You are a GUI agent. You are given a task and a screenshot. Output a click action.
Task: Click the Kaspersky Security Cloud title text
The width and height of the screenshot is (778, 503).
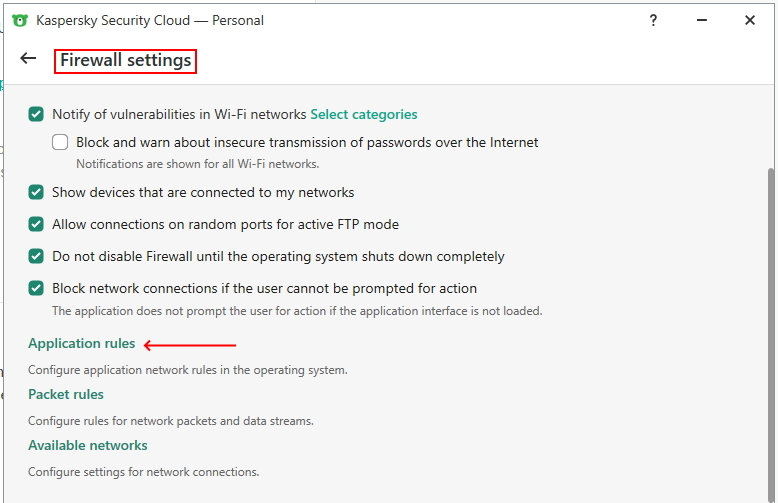(150, 20)
